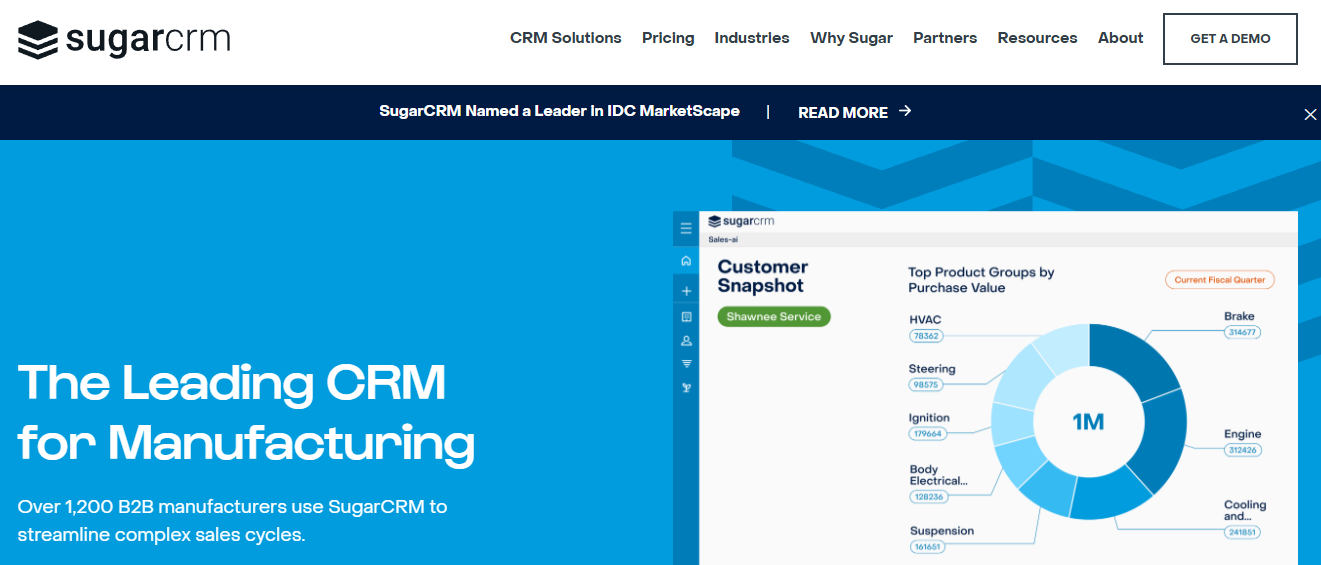
Task: Click the plant icon in the dashboard sidebar
Action: click(x=686, y=387)
